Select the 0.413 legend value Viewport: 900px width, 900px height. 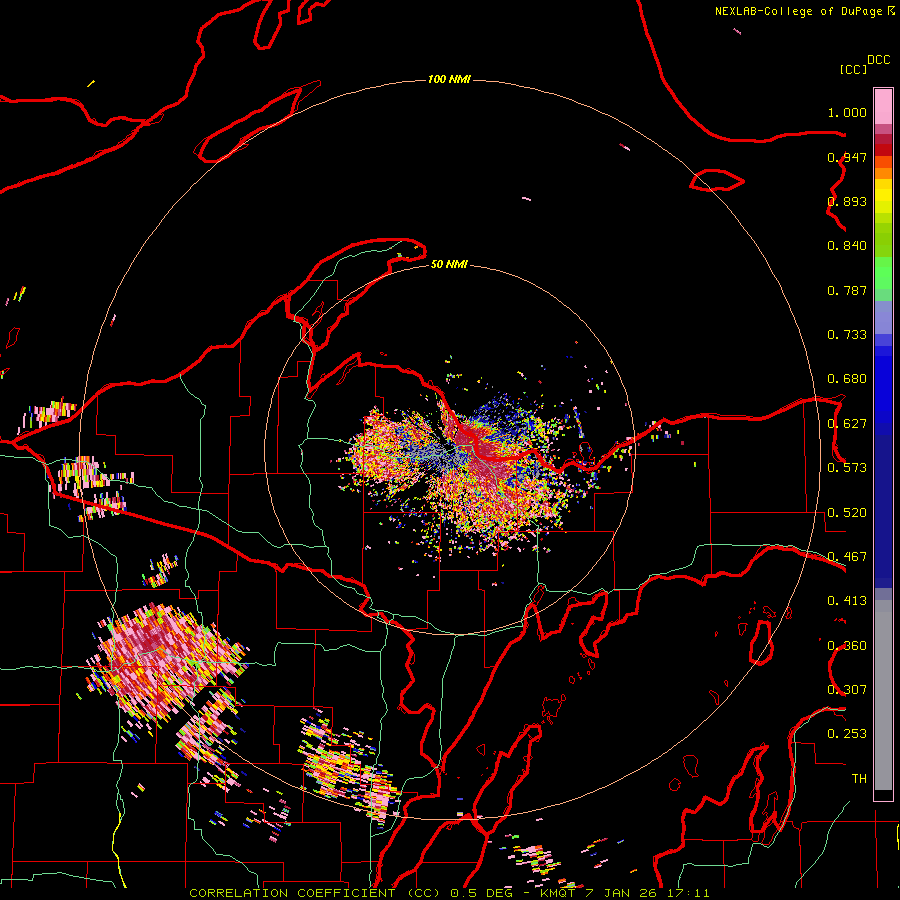[847, 601]
